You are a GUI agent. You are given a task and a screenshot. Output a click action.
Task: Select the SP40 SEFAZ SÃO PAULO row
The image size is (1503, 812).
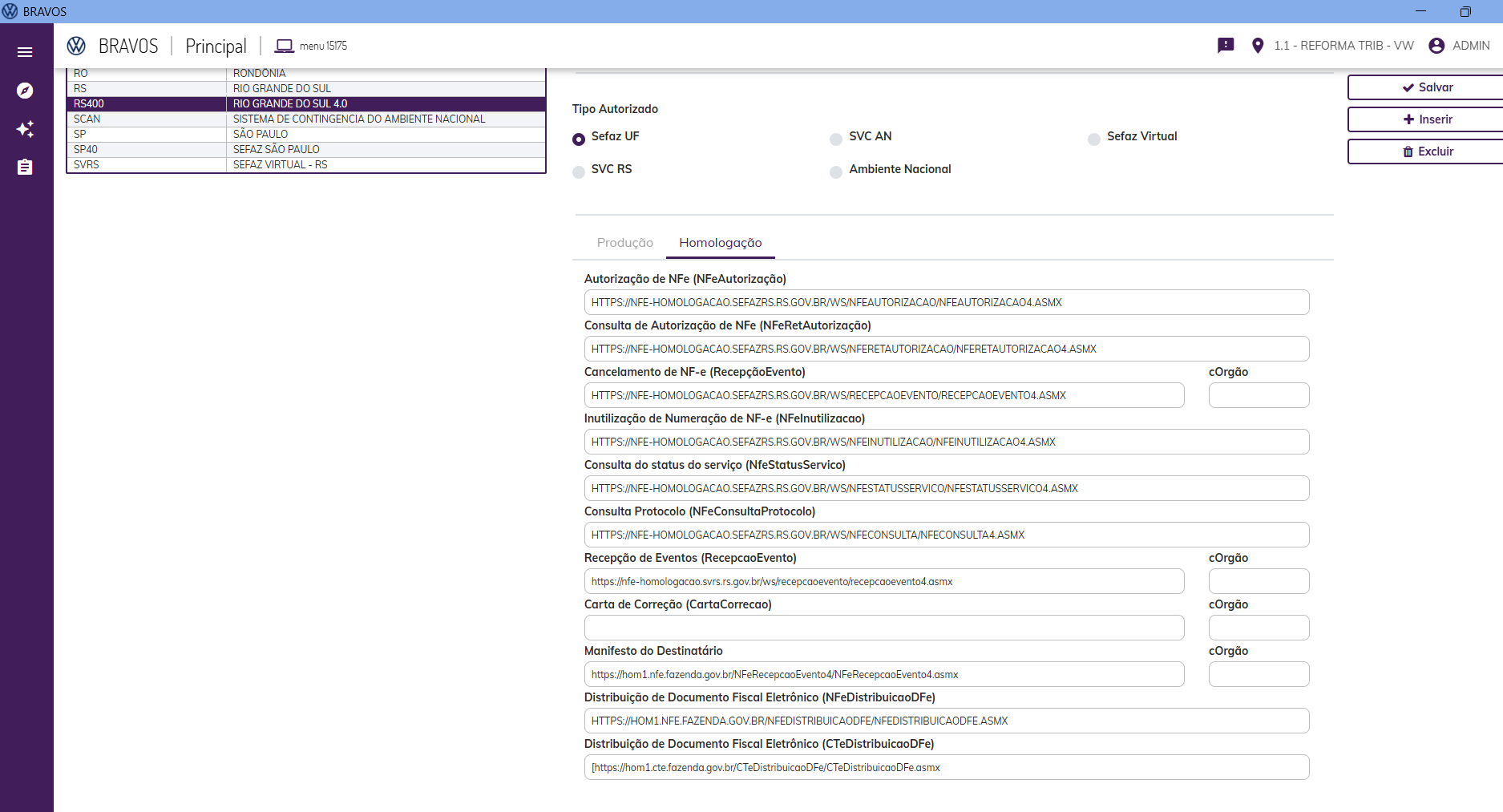pyautogui.click(x=306, y=150)
